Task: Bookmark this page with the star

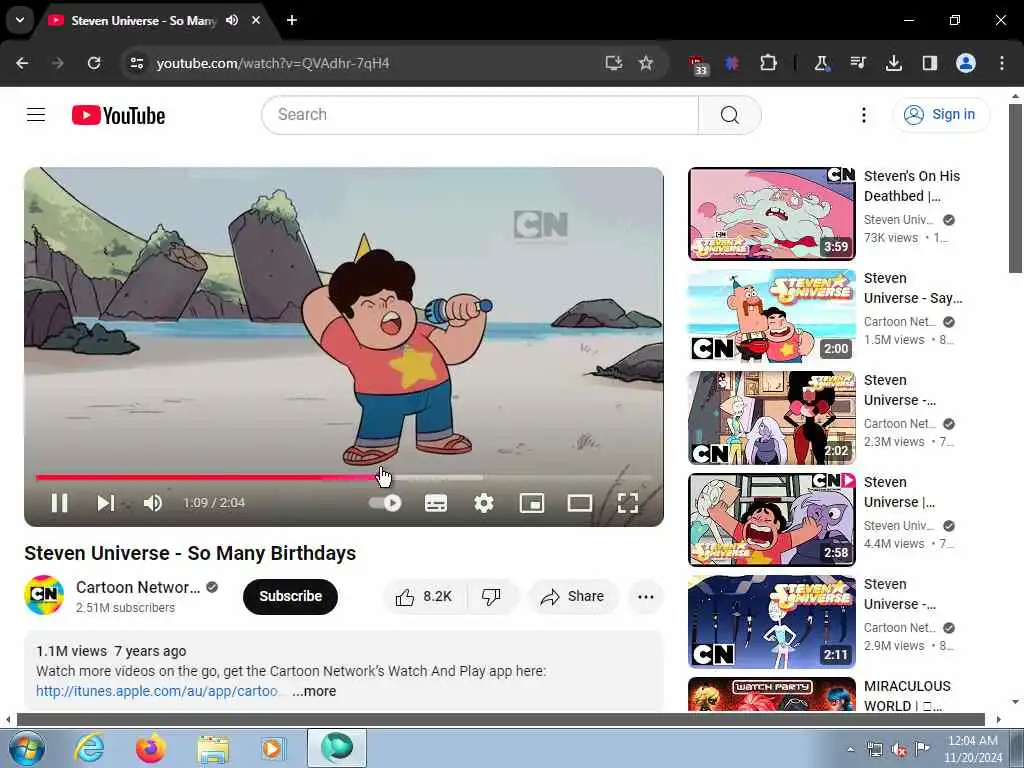Action: pyautogui.click(x=646, y=63)
